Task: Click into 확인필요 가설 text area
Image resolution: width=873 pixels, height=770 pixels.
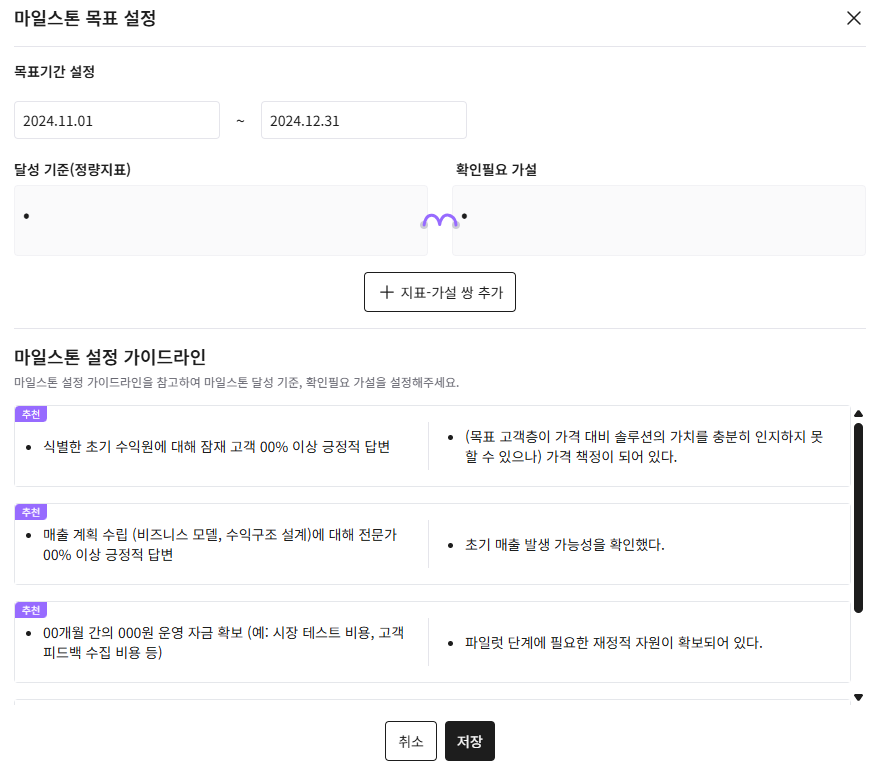Action: (659, 220)
